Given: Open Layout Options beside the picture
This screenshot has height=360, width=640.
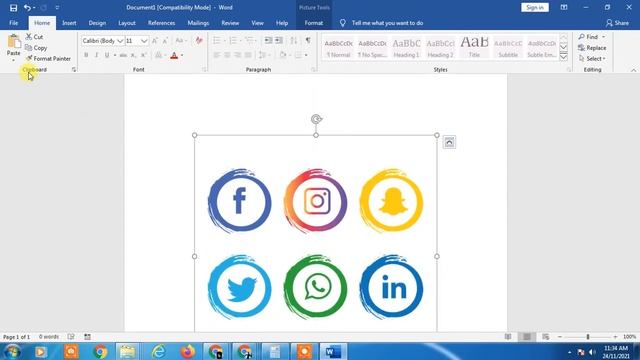Looking at the screenshot, I should click(x=449, y=142).
